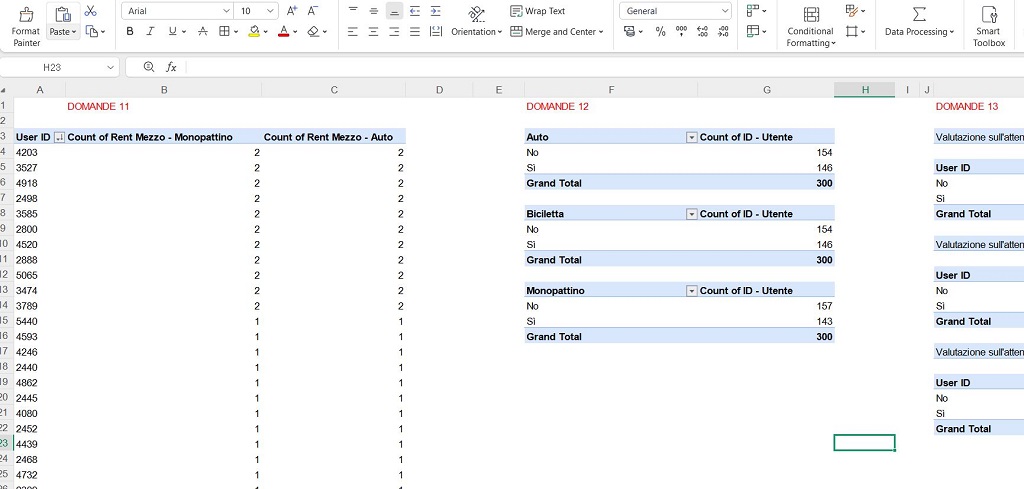Open the Arial font name dropdown
Screen dimensions: 1024x489
coord(227,11)
